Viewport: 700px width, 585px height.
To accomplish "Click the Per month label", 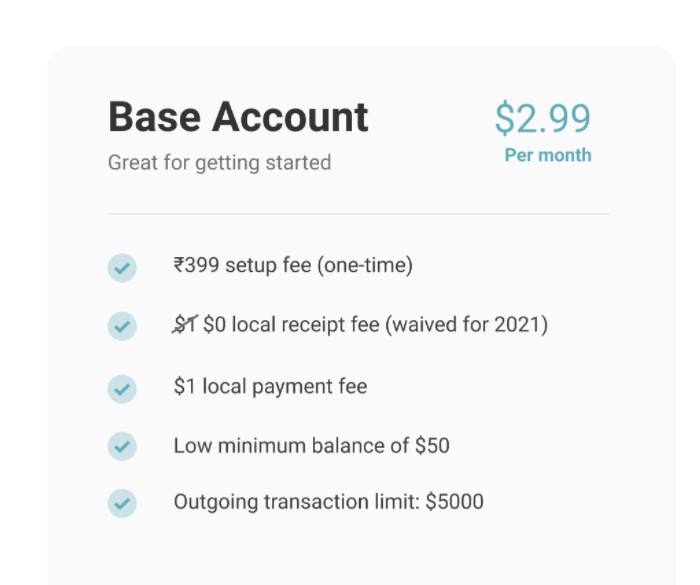I will tap(548, 155).
